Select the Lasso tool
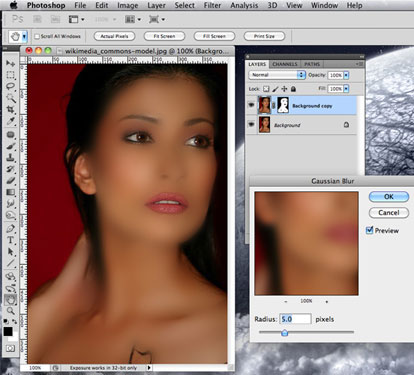The height and width of the screenshot is (375, 414). click(x=10, y=87)
